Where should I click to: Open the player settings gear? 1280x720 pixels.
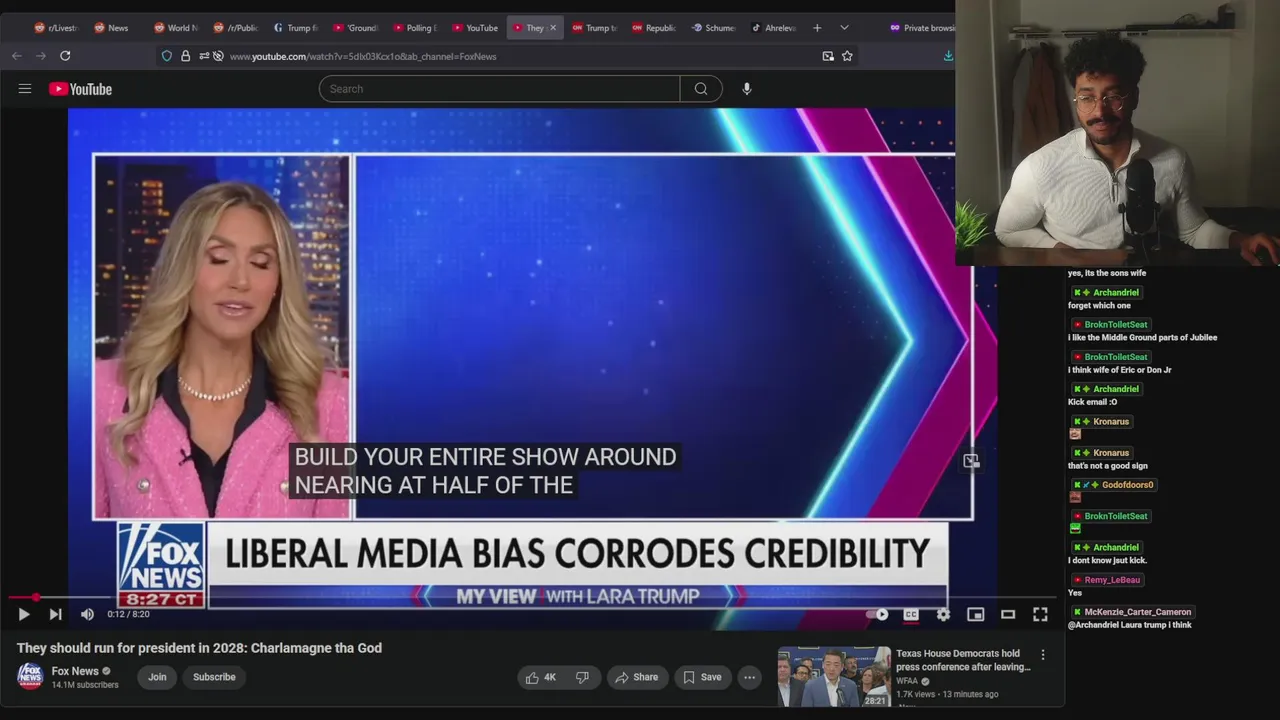point(943,614)
